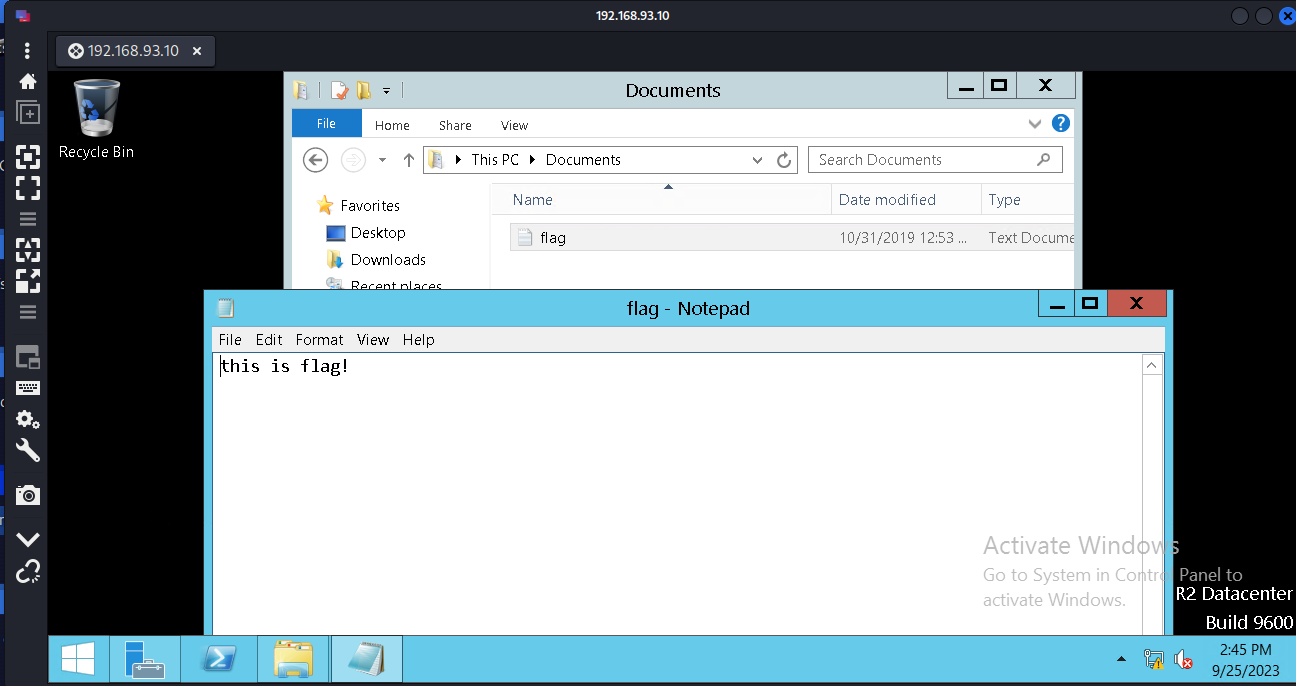Click the home icon in the remote sidebar
Image resolution: width=1296 pixels, height=686 pixels.
[x=28, y=82]
